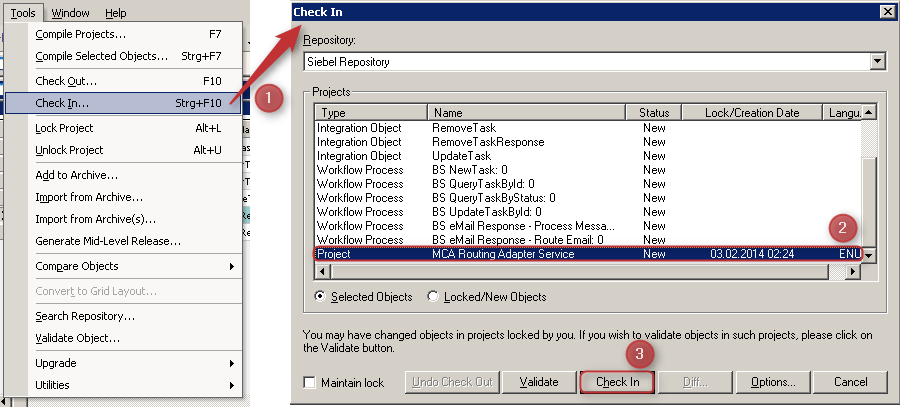The height and width of the screenshot is (407, 900).
Task: Click horizontal scrollbar left arrow
Action: click(x=322, y=270)
